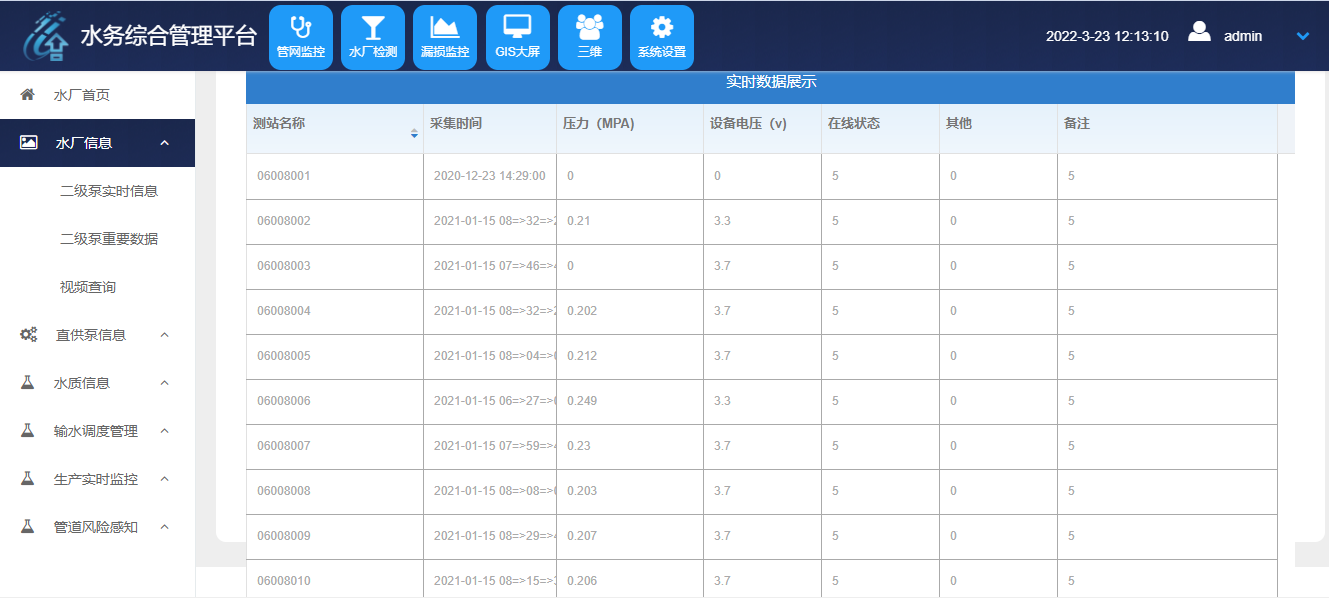Viewport: 1329px width, 598px height.
Task: Select 二级泵实时信息 submenu item
Action: [109, 191]
